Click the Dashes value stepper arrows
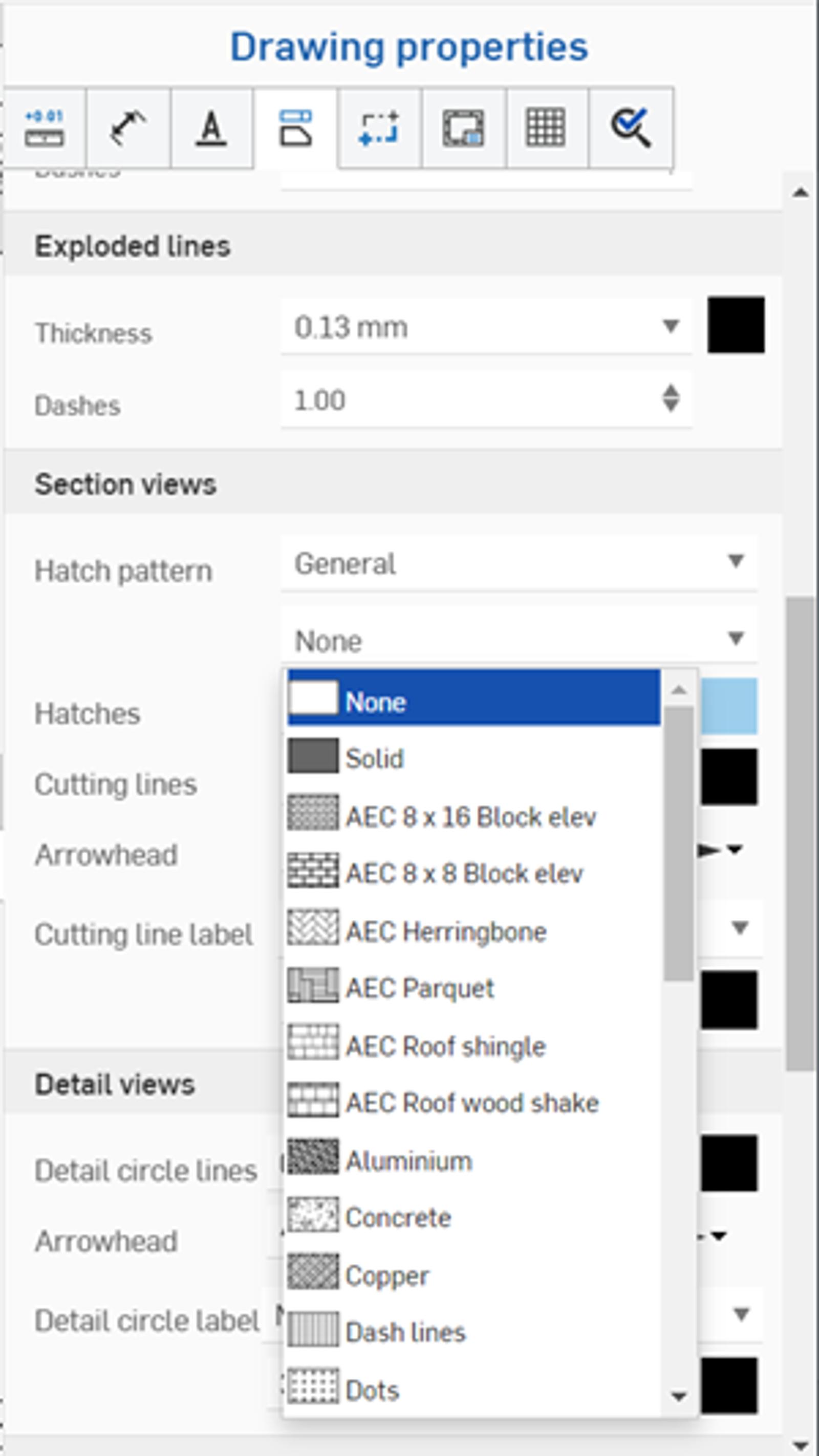The image size is (819, 1456). click(671, 398)
